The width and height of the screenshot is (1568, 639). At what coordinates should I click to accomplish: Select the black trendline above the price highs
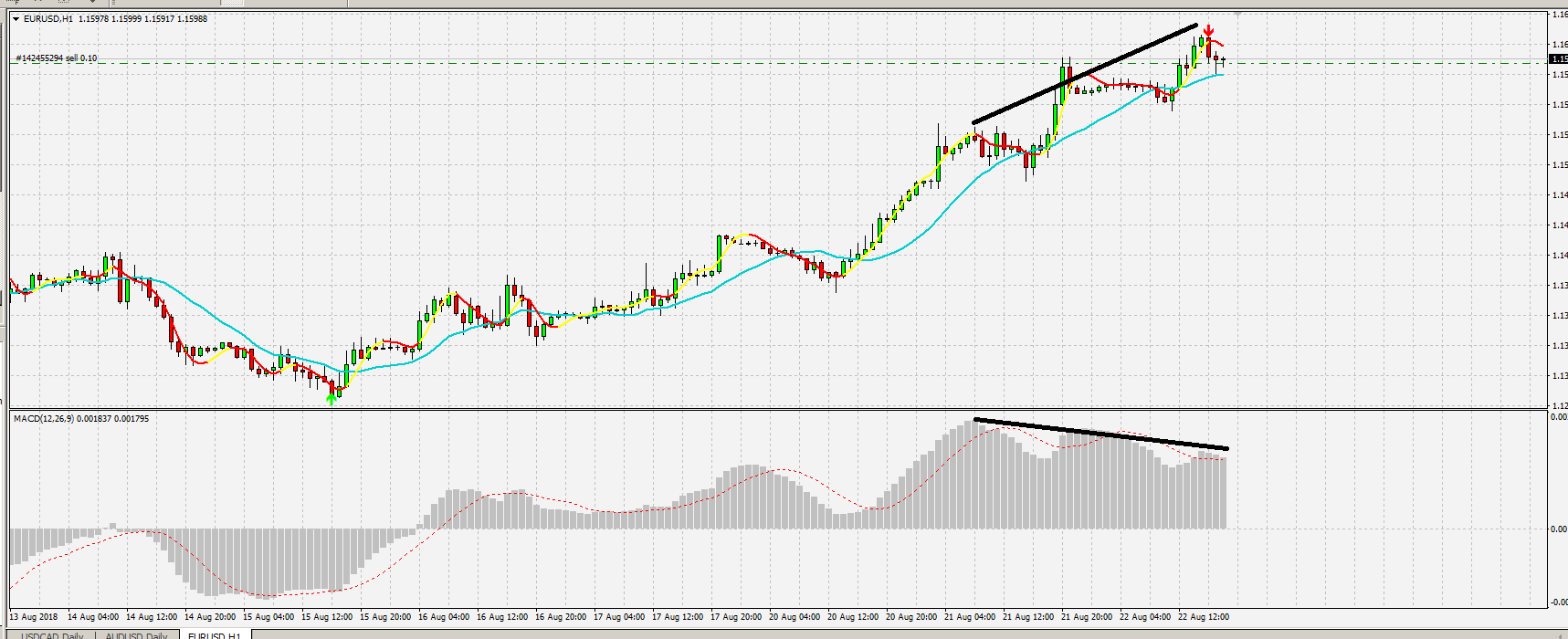[1085, 74]
